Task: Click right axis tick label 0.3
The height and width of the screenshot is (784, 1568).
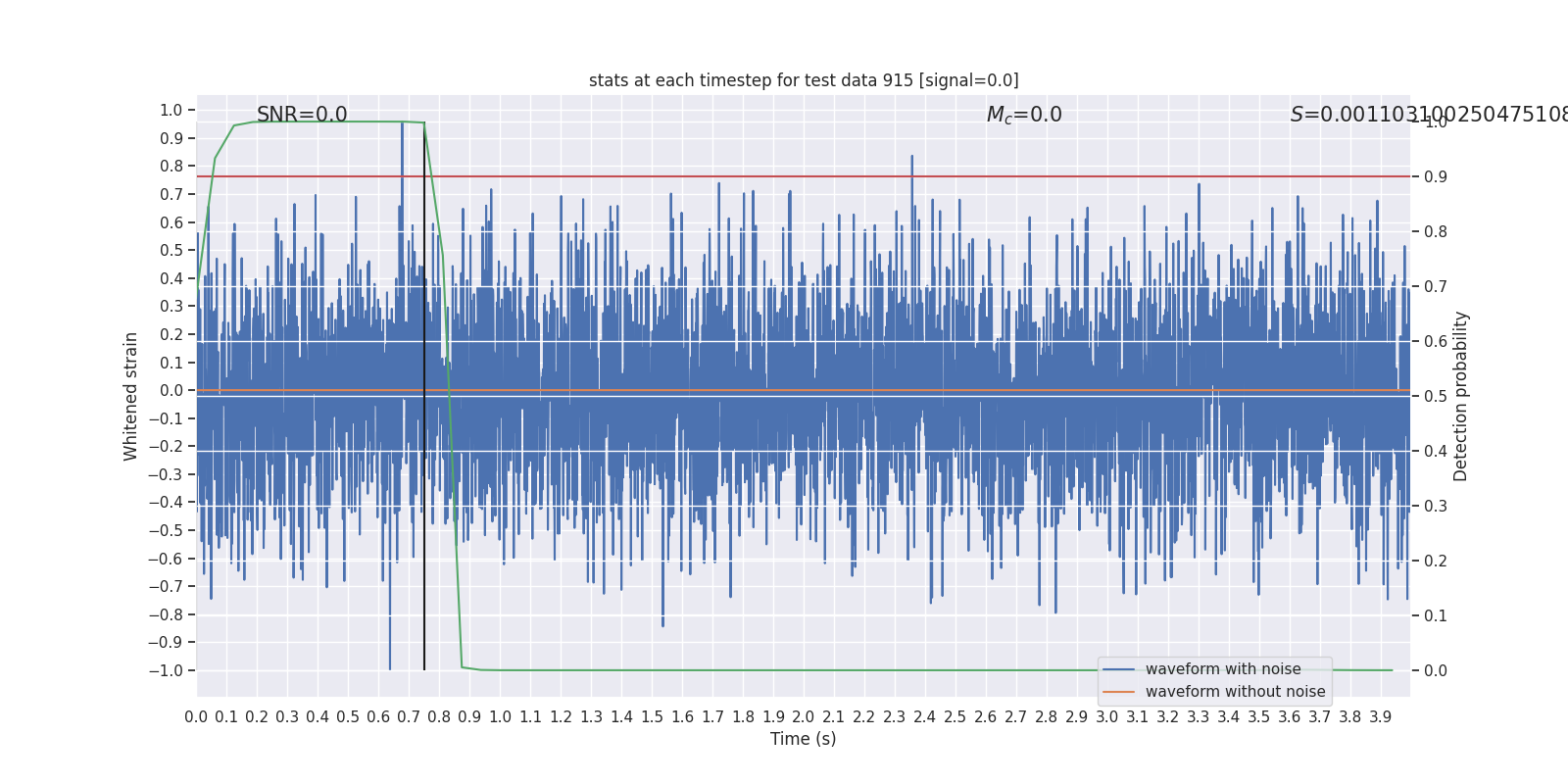Action: point(1436,507)
